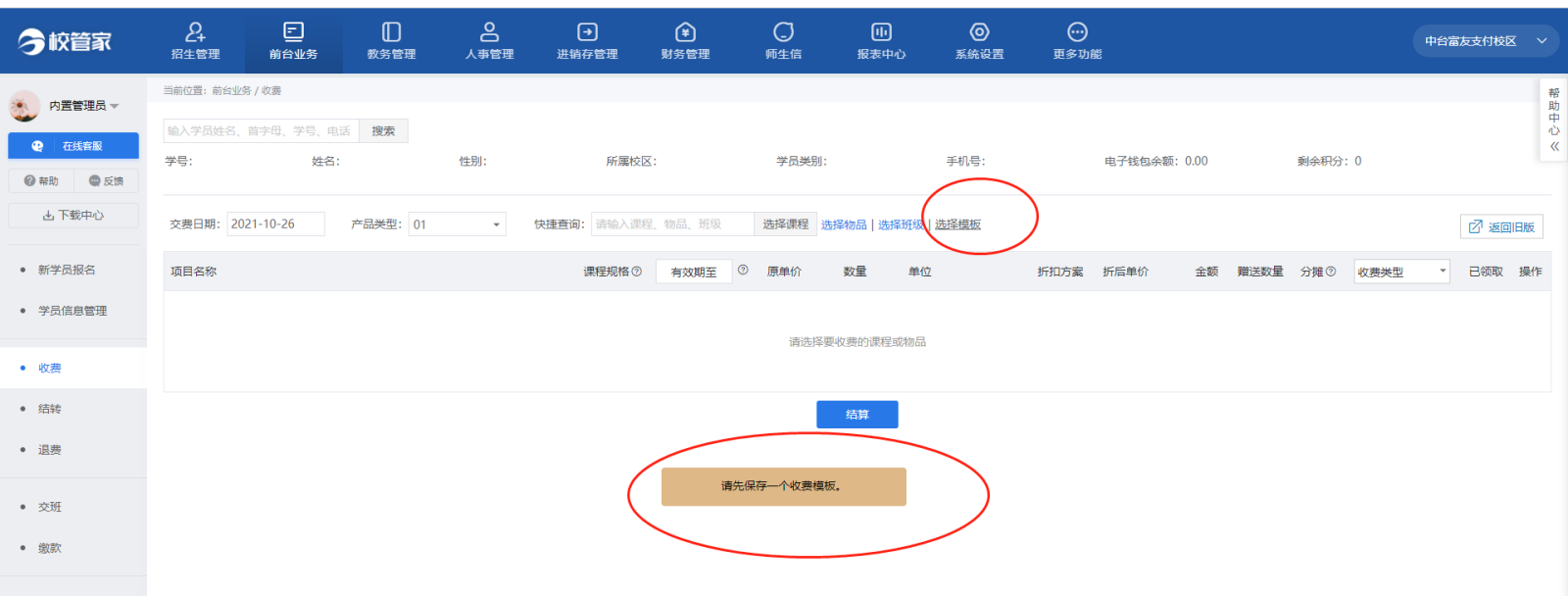Click the 搜索 search button

coord(383,130)
